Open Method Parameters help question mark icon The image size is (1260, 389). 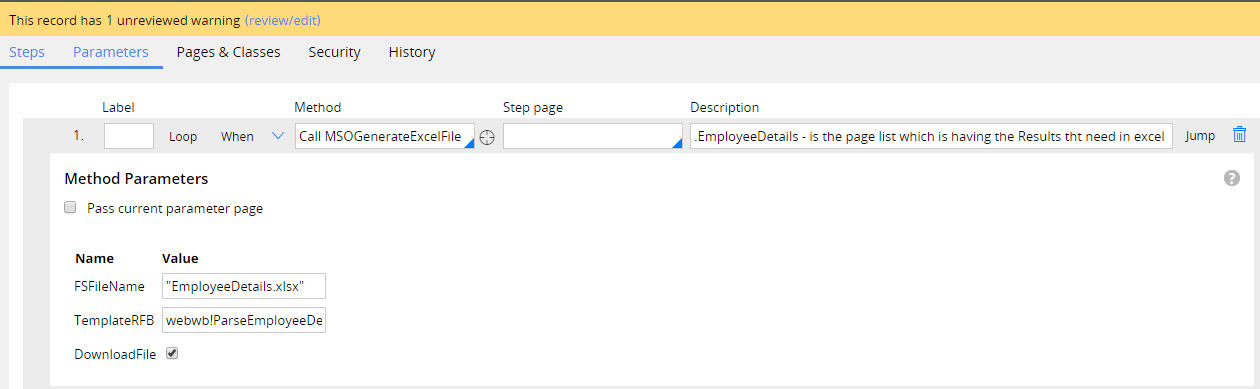[1231, 178]
